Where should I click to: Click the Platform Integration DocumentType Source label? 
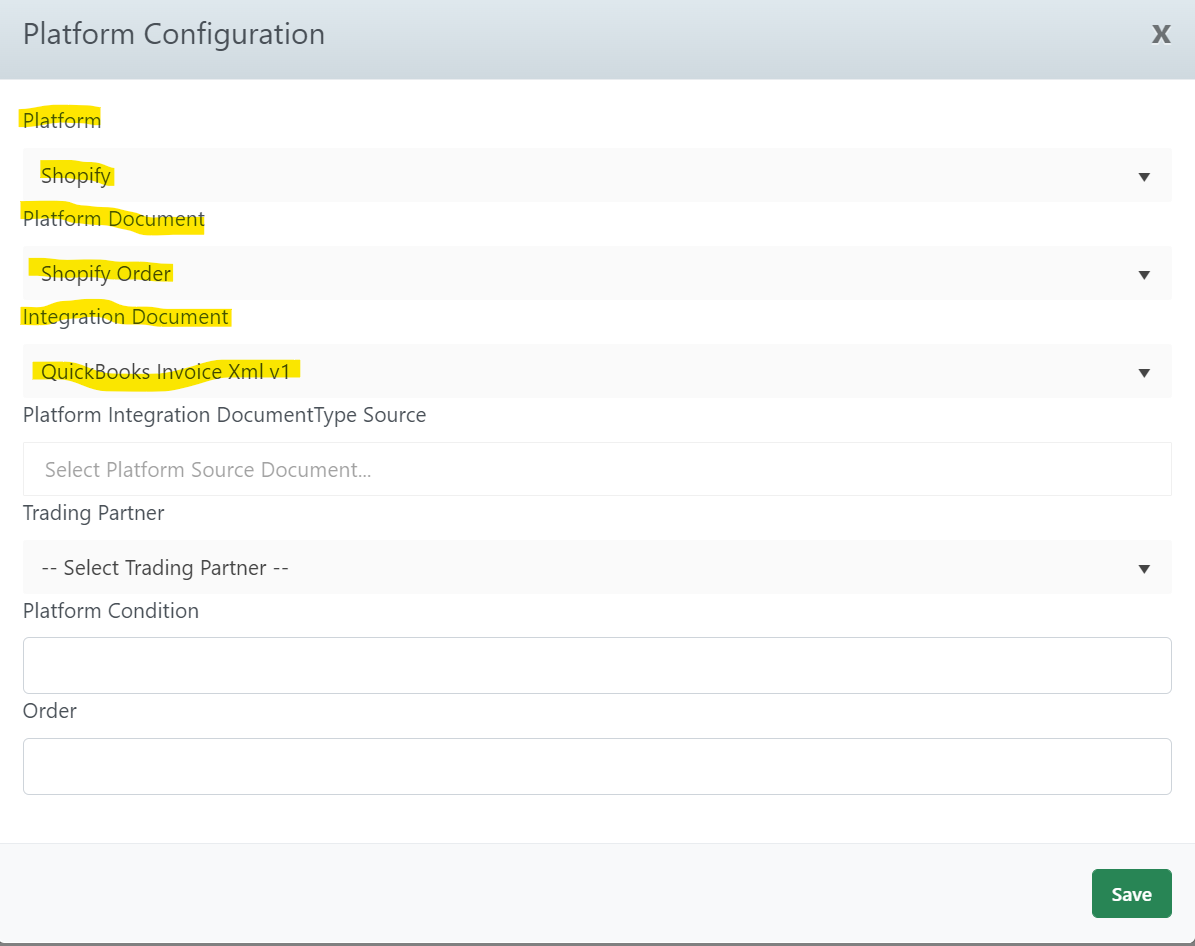[x=224, y=415]
